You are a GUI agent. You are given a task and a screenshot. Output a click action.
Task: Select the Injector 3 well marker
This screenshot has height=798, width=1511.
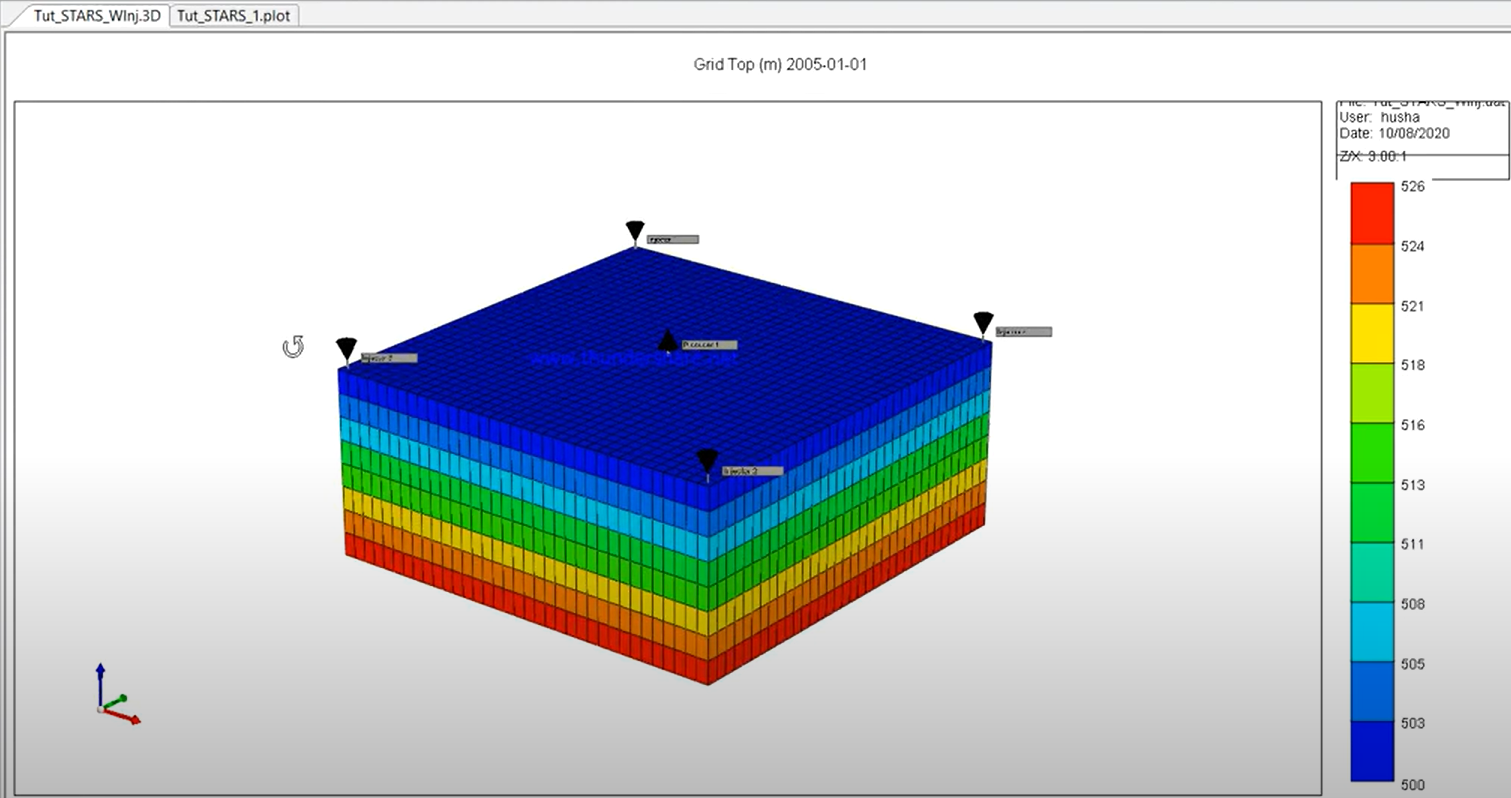click(708, 461)
